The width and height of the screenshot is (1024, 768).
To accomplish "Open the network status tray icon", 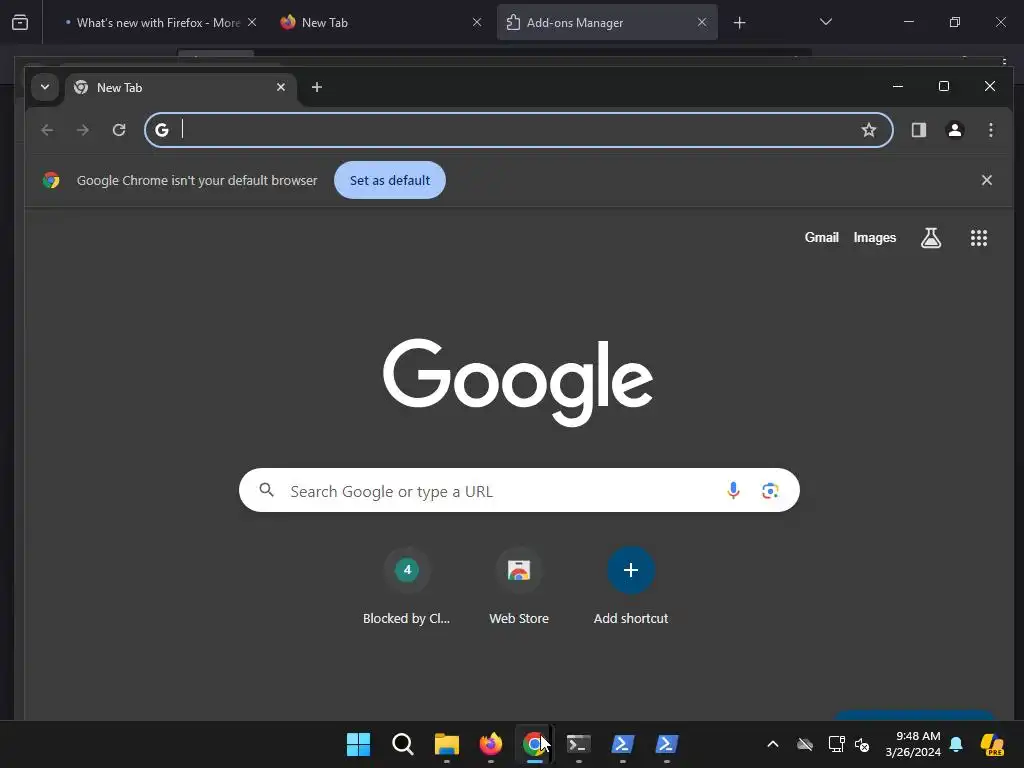I will [x=837, y=744].
